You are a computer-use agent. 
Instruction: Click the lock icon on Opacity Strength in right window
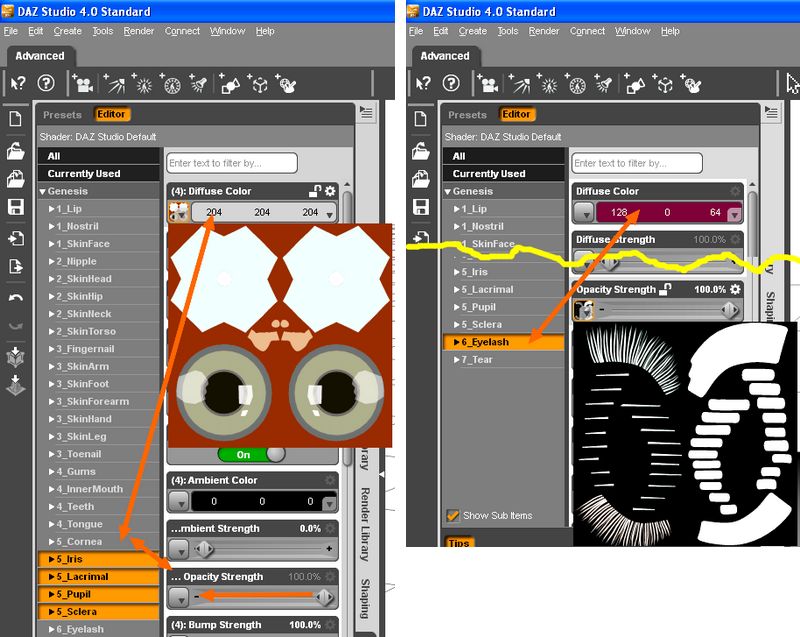pos(665,289)
